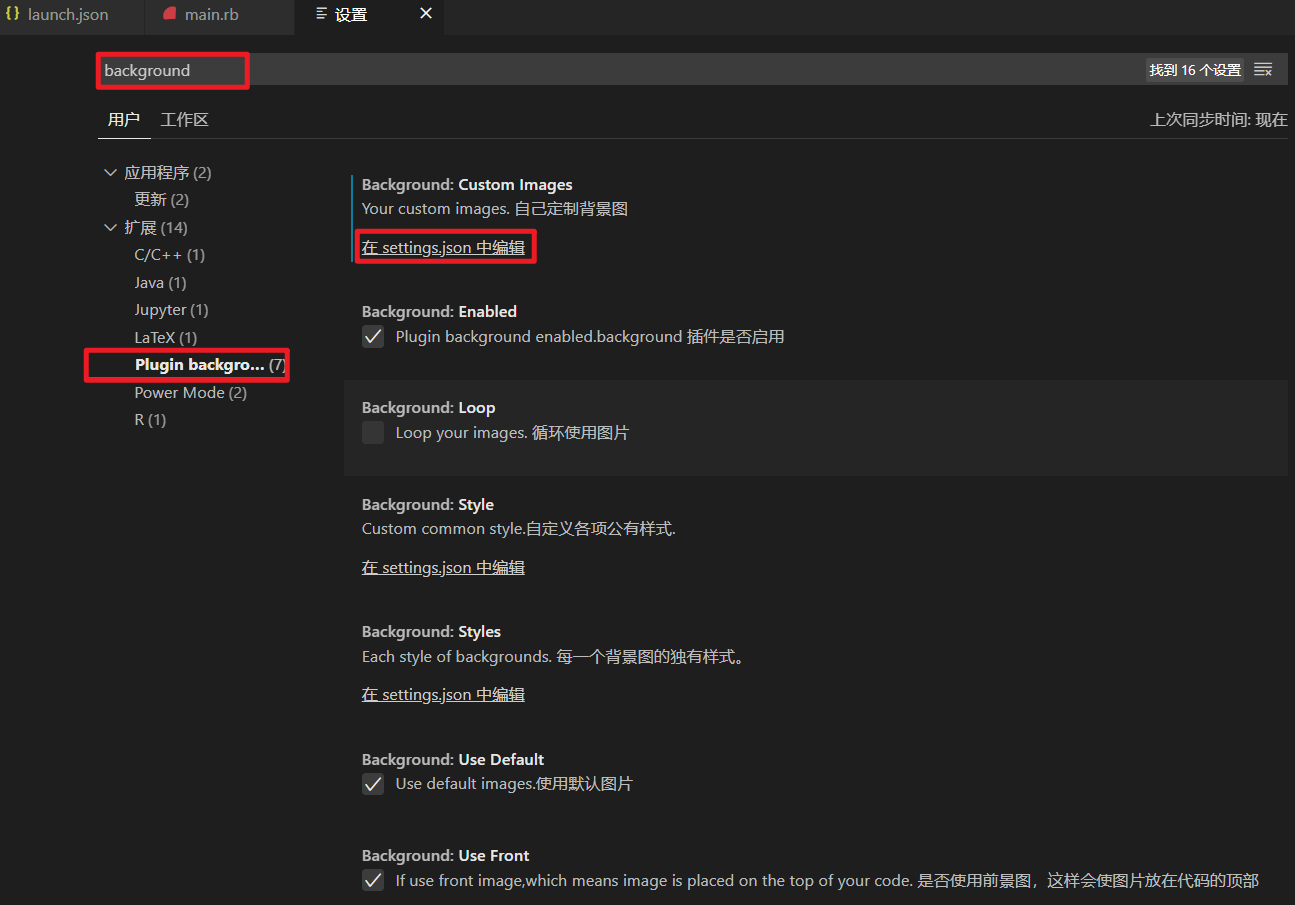
Task: Click the Background: Use Default heading
Action: coord(453,760)
